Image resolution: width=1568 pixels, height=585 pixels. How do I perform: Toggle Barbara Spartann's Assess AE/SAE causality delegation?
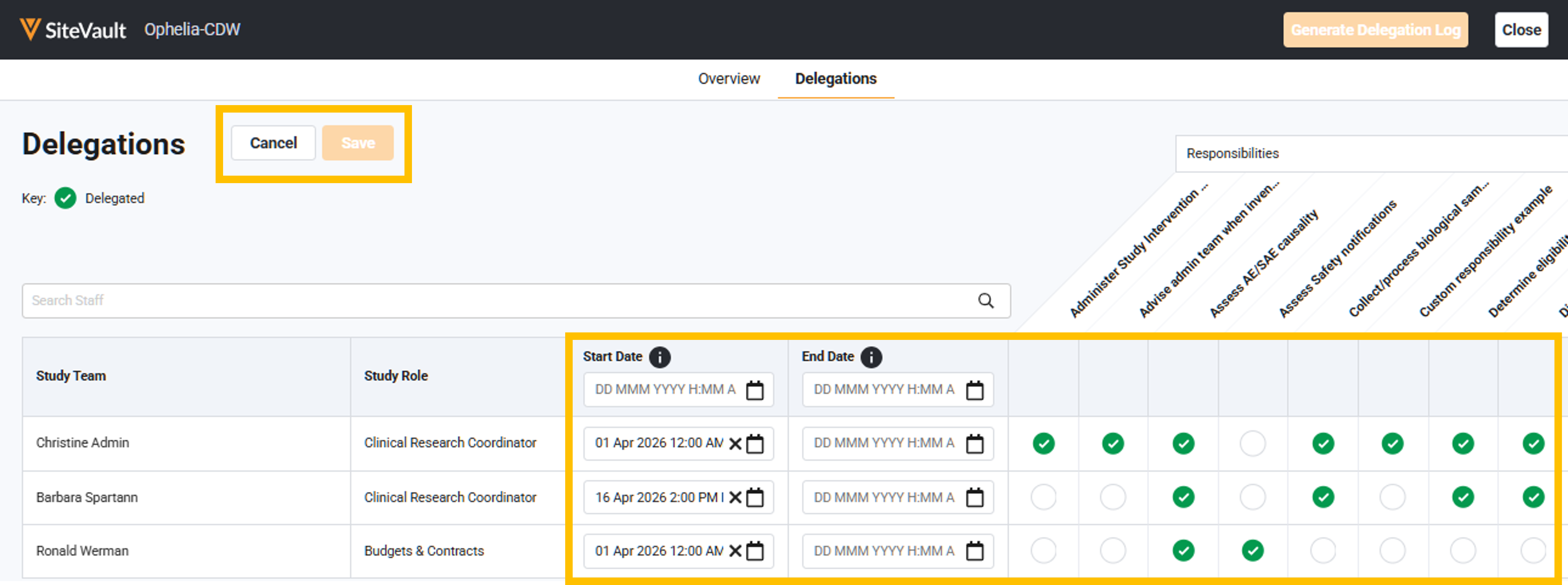(1183, 497)
